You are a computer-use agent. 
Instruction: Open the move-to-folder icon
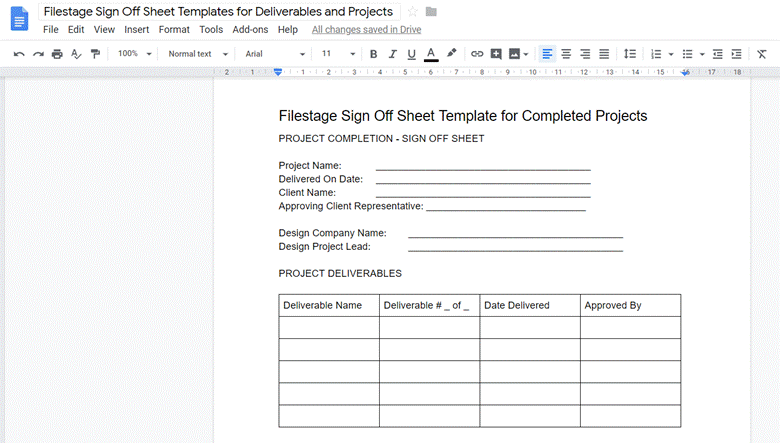[x=431, y=11]
